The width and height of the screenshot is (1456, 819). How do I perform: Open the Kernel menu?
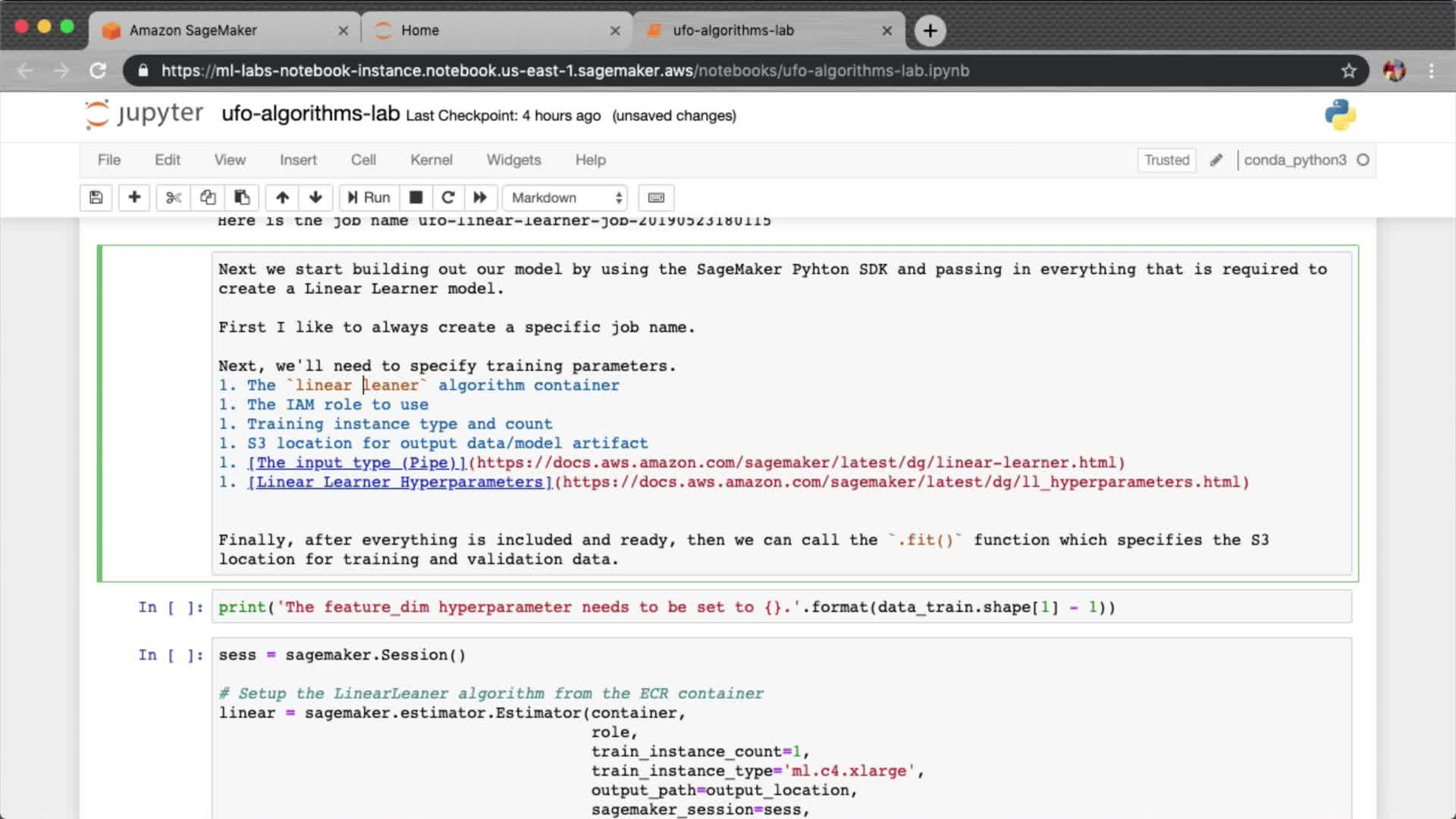[431, 160]
